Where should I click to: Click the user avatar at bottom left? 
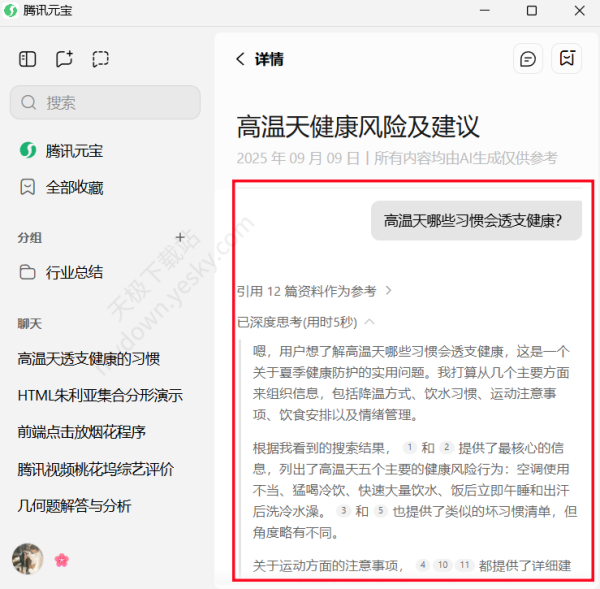pos(27,559)
